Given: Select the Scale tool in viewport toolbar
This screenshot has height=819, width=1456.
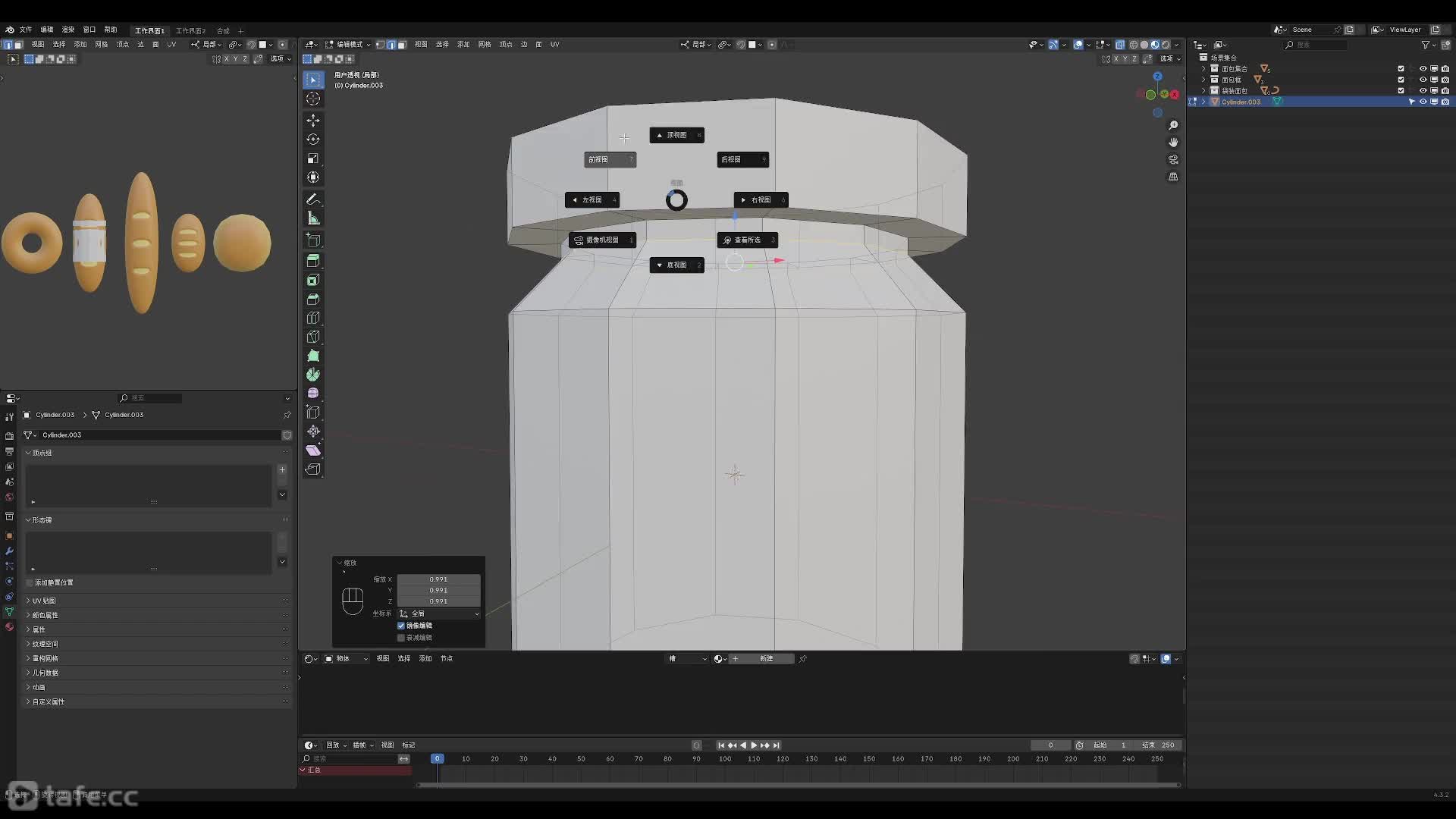Looking at the screenshot, I should [x=313, y=158].
